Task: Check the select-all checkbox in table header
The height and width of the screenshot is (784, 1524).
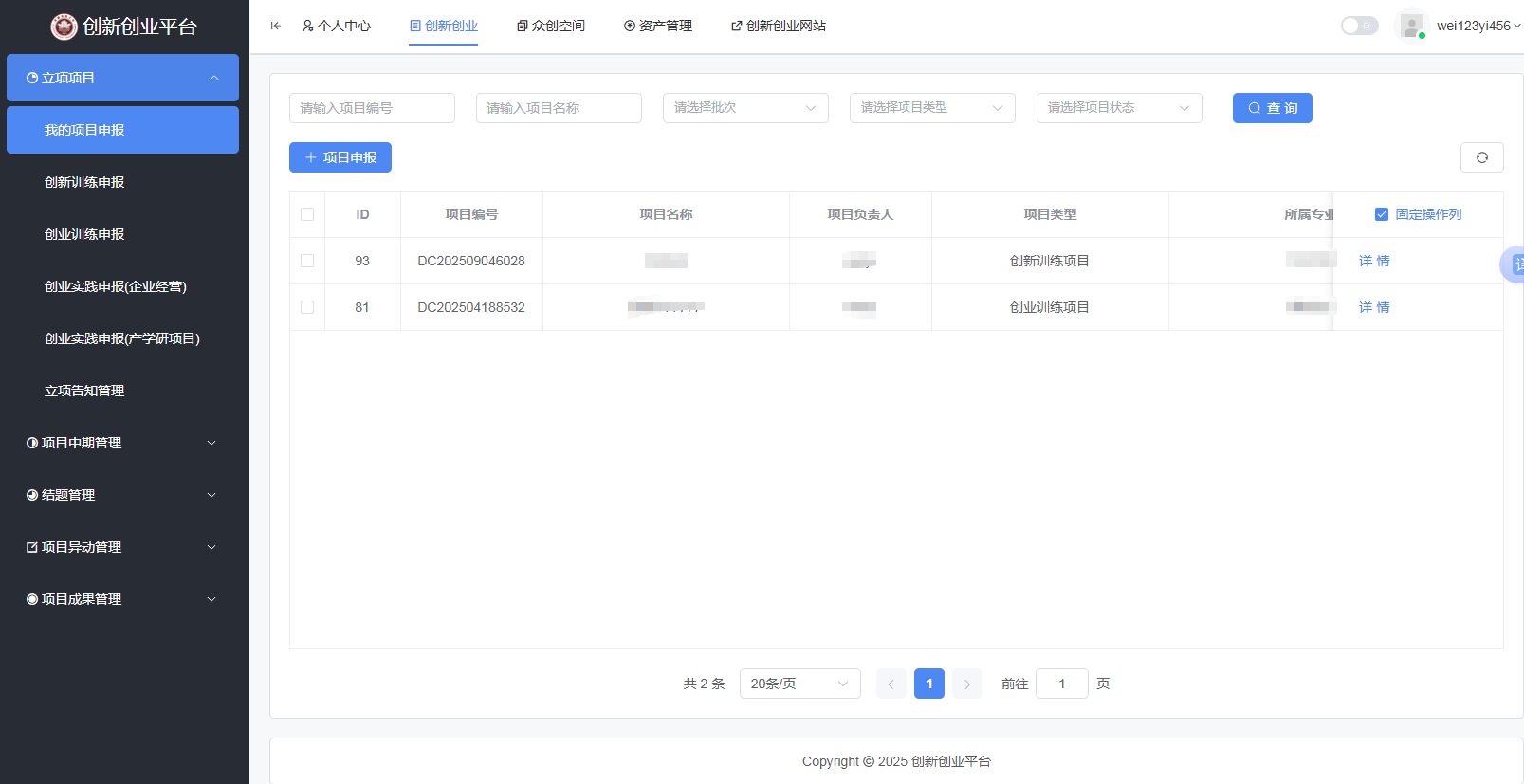Action: 307,214
